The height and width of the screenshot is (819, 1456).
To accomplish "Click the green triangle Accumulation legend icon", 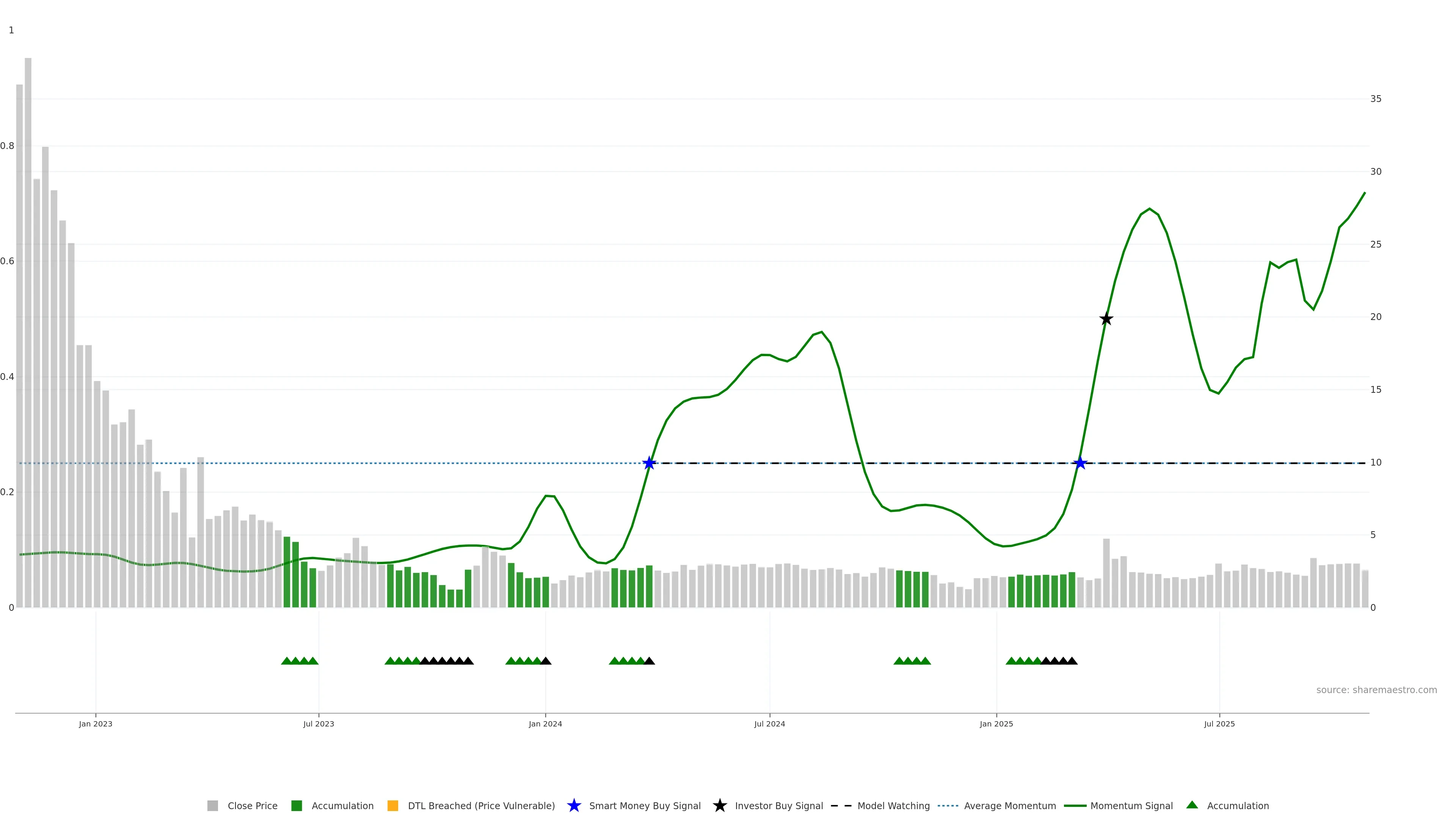I will pyautogui.click(x=1192, y=805).
